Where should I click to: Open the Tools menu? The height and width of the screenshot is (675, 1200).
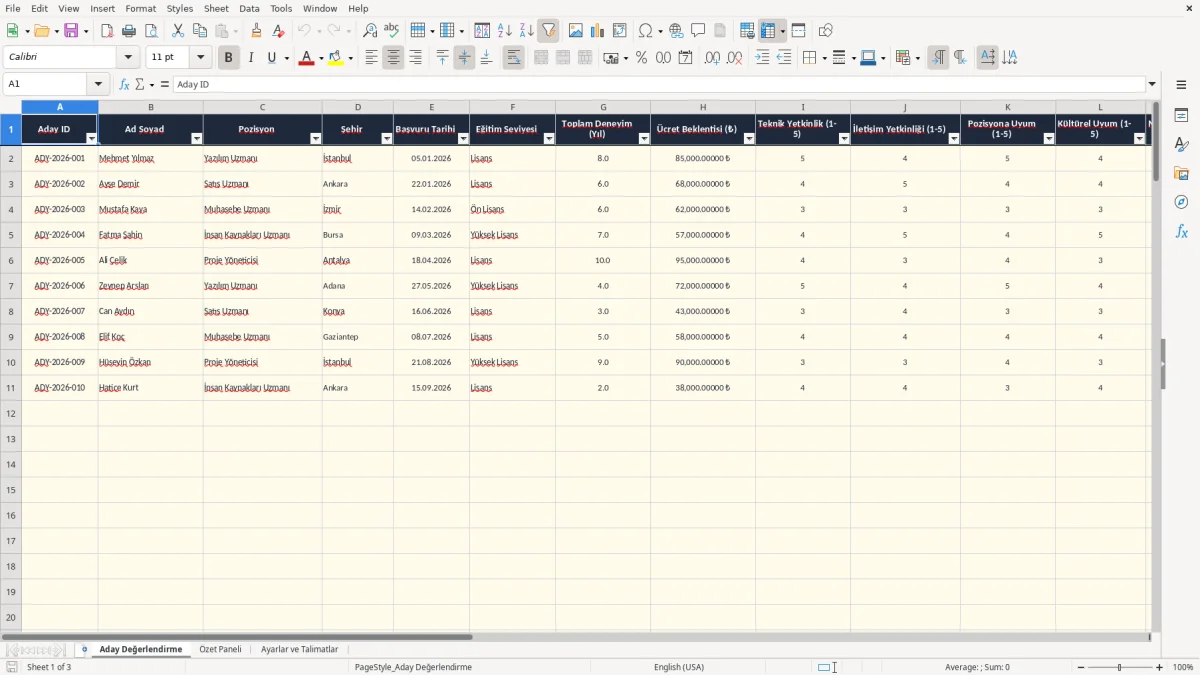tap(281, 8)
